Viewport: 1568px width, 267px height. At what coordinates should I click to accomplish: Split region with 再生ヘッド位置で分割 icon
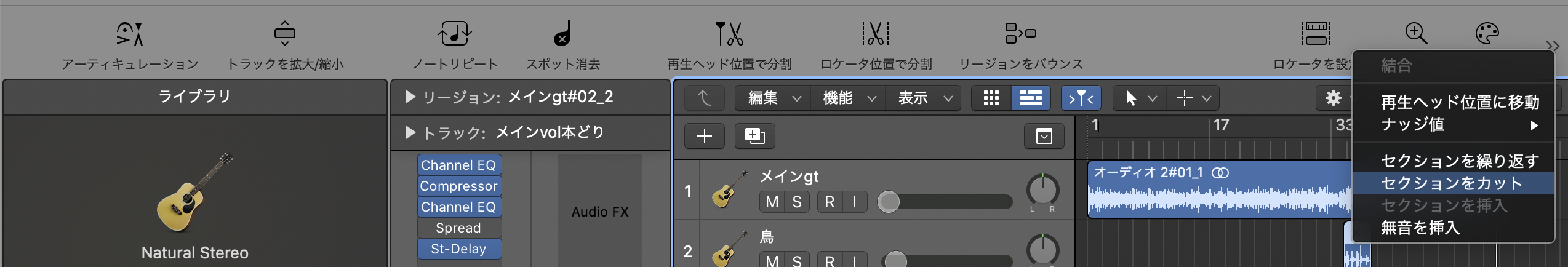tap(729, 34)
